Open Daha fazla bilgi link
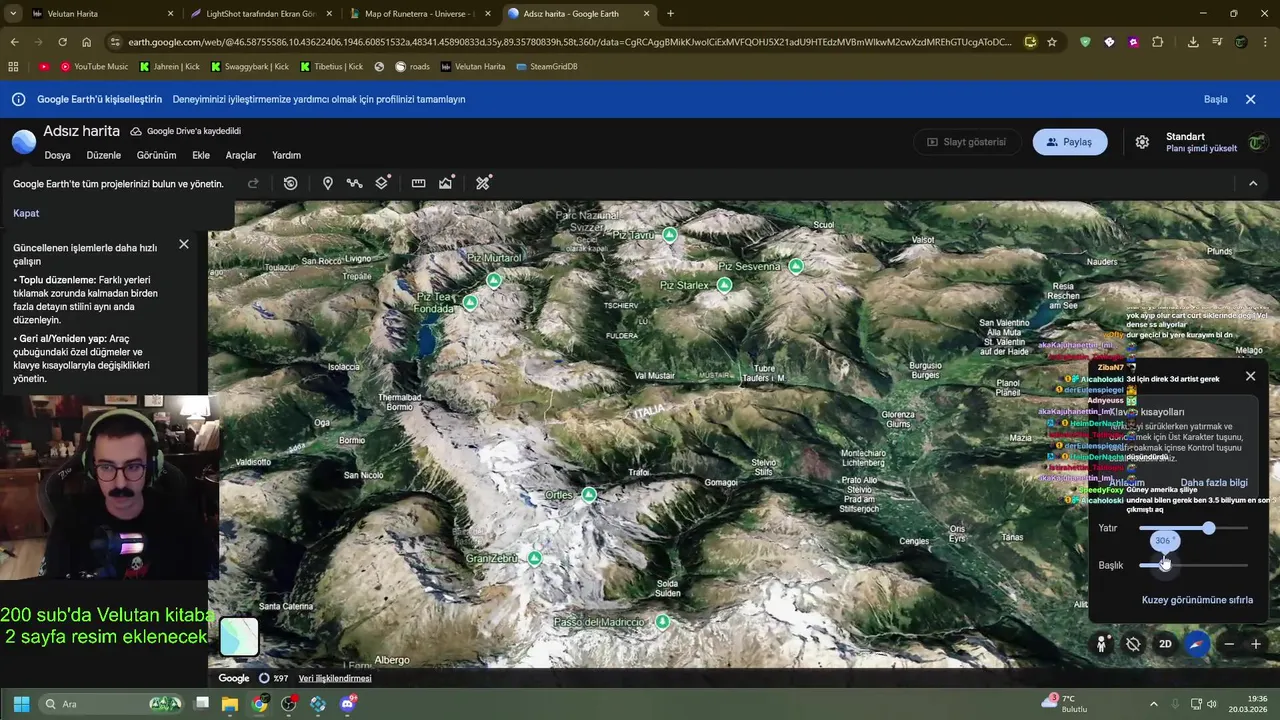This screenshot has width=1280, height=720. coord(1213,483)
